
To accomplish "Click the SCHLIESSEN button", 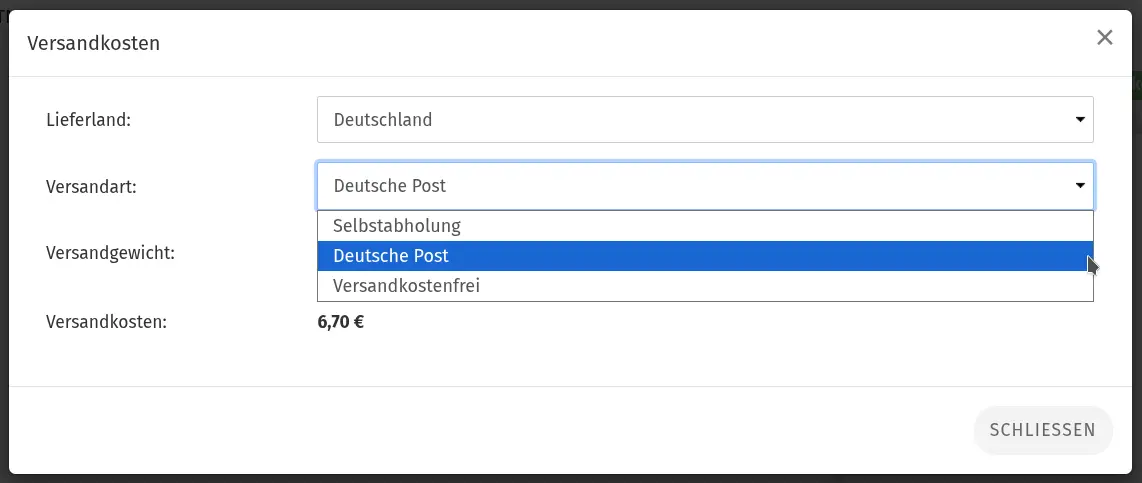I will (x=1042, y=430).
